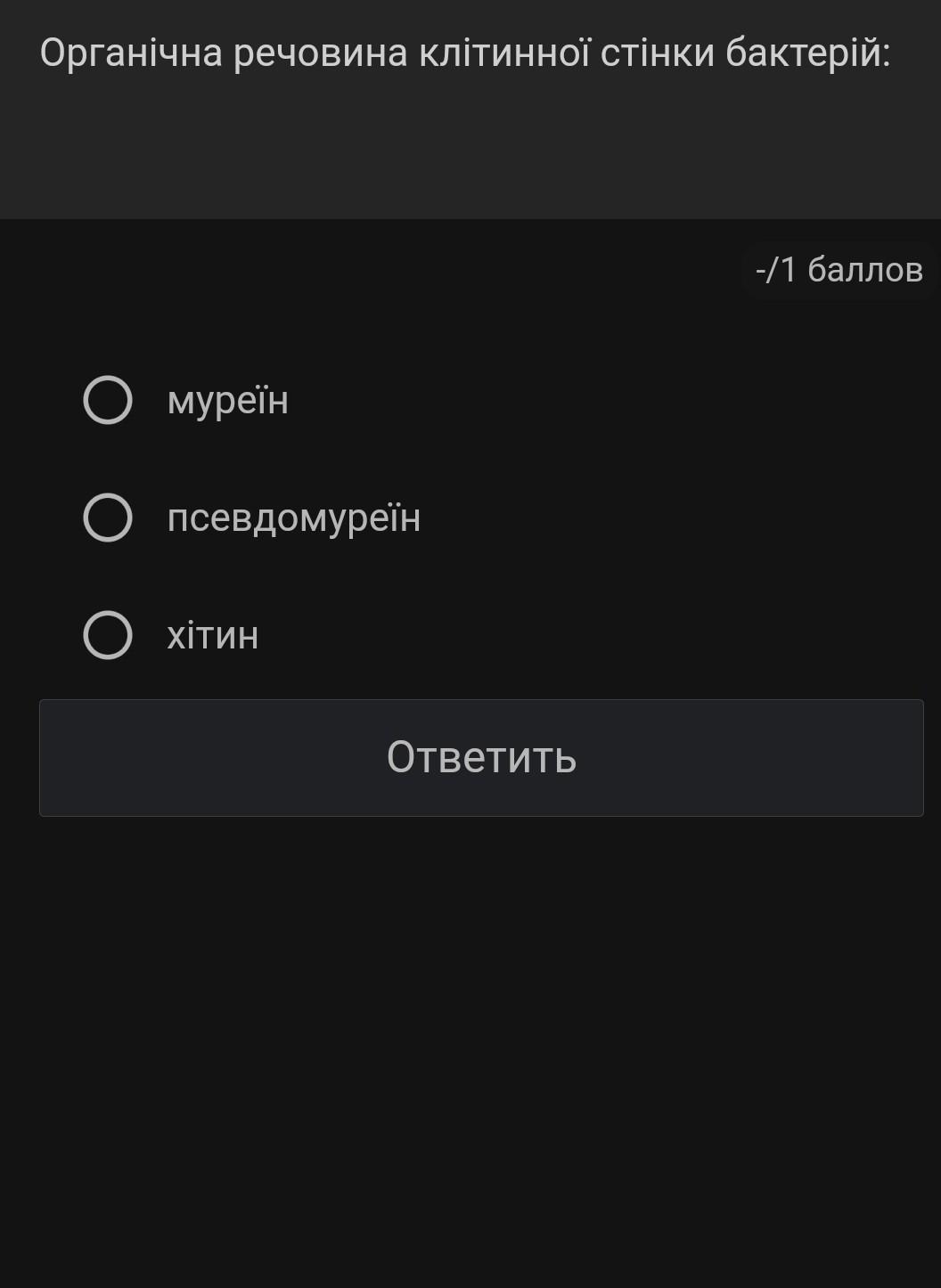Mark хітин as the answer
Viewport: 941px width, 1288px height.
coord(108,635)
